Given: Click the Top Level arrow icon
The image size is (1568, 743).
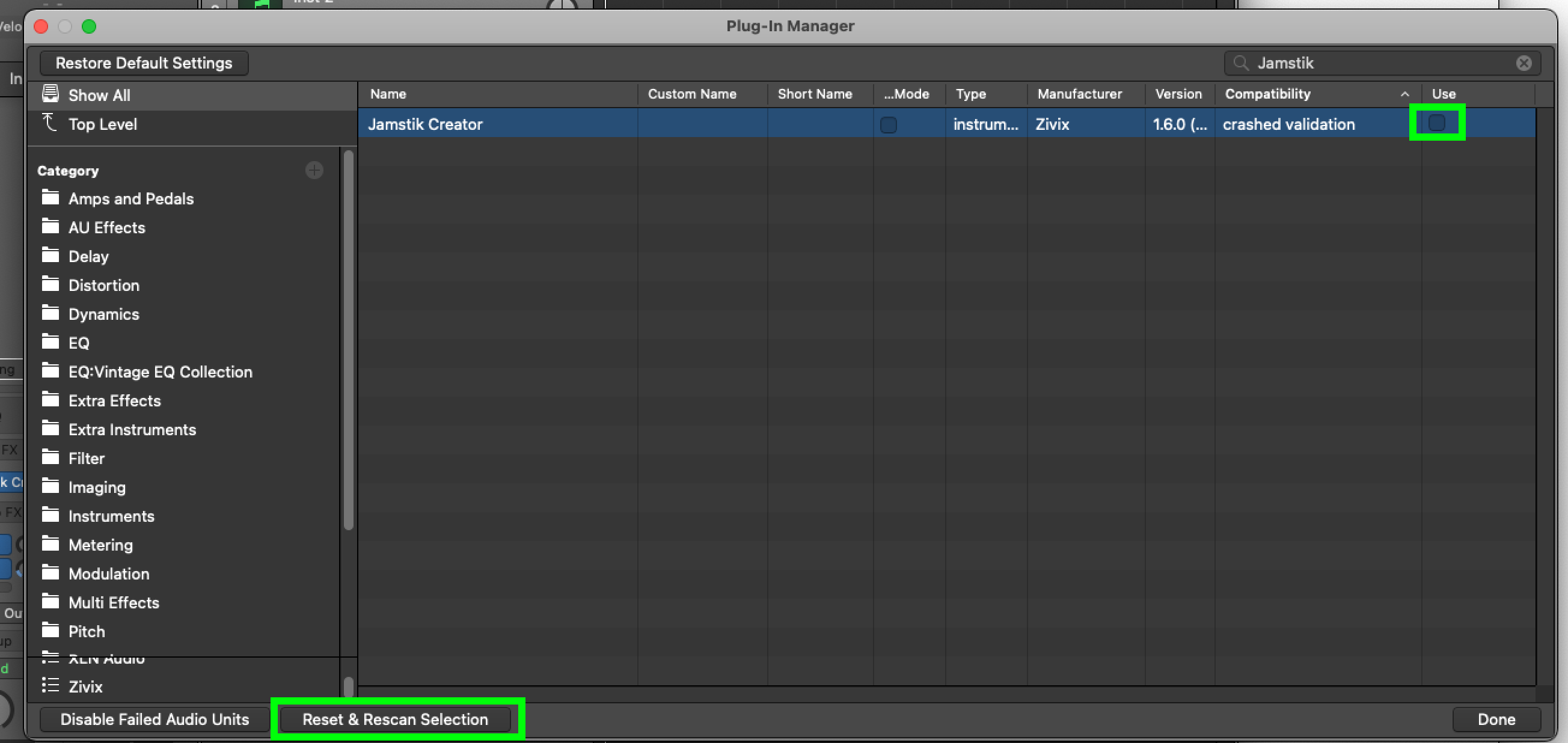Looking at the screenshot, I should pos(49,123).
